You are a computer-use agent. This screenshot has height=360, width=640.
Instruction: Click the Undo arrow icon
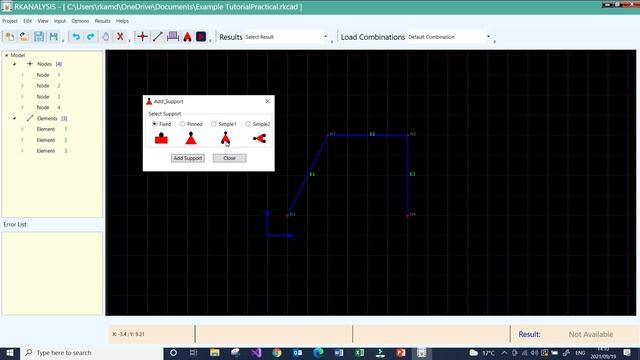pyautogui.click(x=76, y=37)
